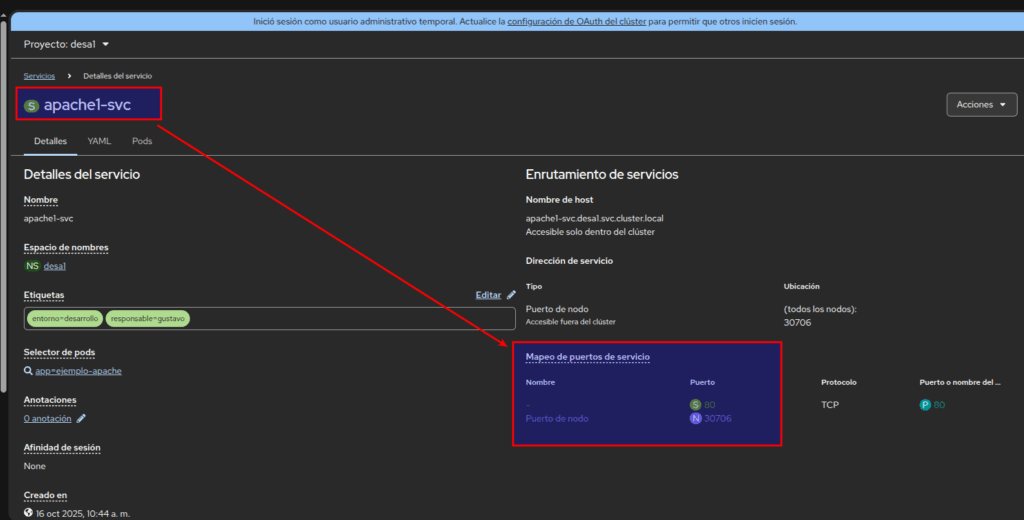This screenshot has width=1024, height=520.
Task: Open the Proyecto: desa1 dropdown
Action: click(x=67, y=44)
